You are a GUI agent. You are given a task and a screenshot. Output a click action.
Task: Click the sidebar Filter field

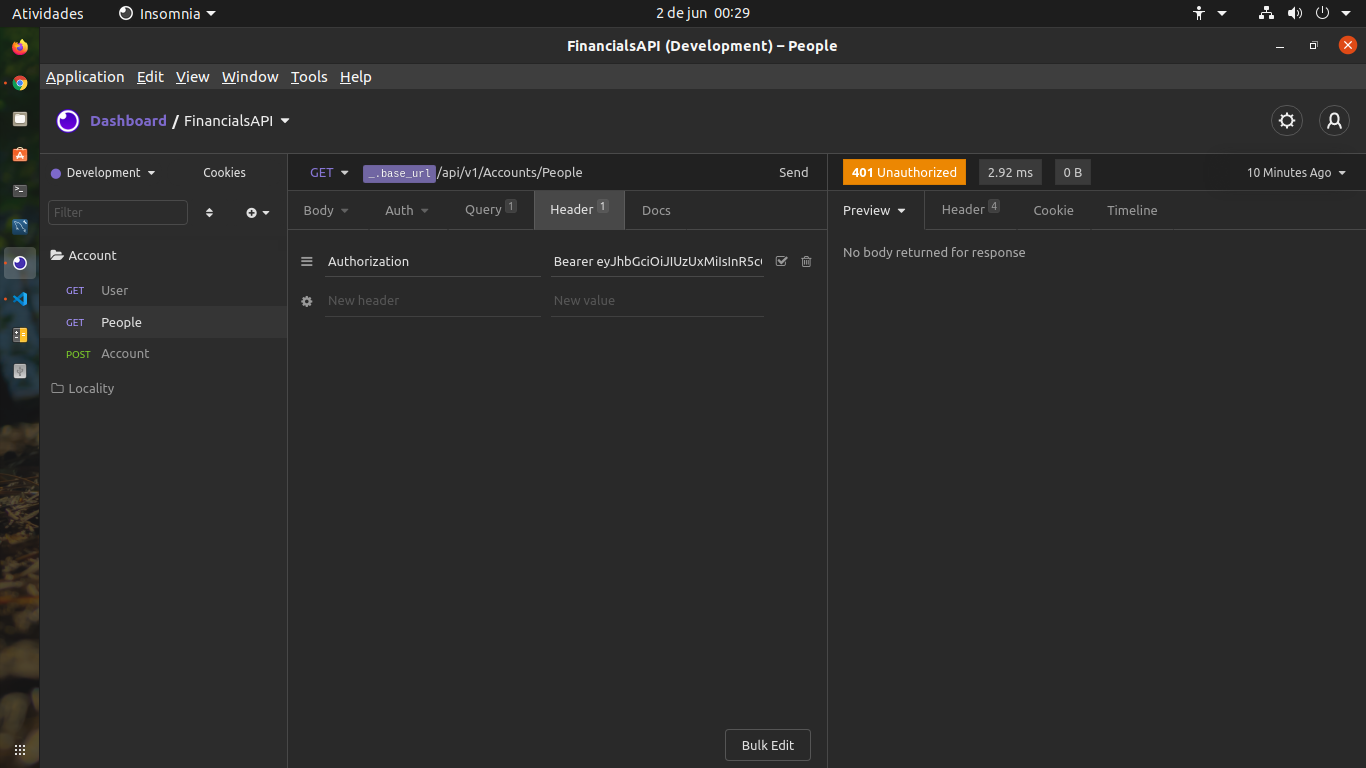118,213
